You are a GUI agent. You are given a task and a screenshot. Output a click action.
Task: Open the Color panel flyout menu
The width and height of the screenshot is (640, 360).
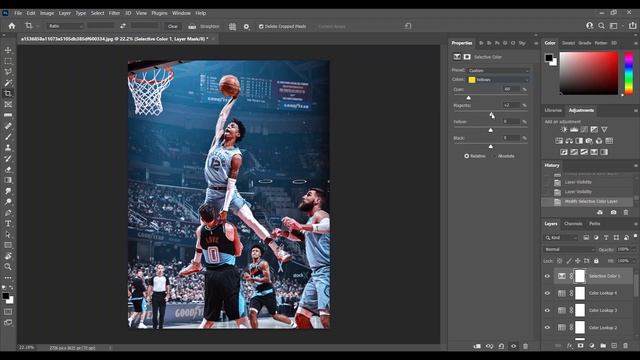[635, 43]
